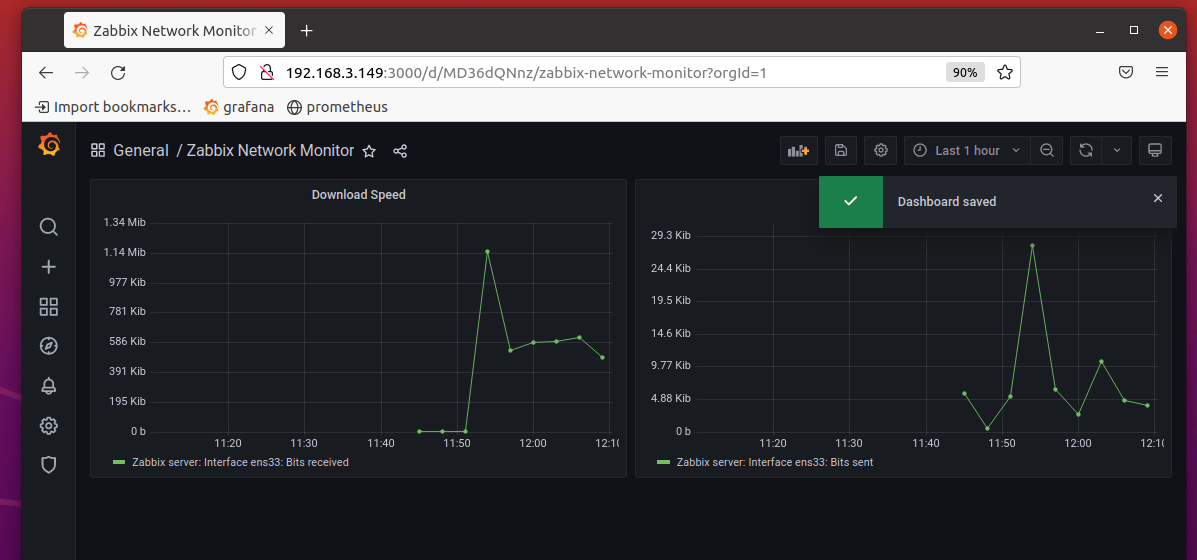Show tracking protection shield info
The width and height of the screenshot is (1197, 560).
[x=239, y=72]
